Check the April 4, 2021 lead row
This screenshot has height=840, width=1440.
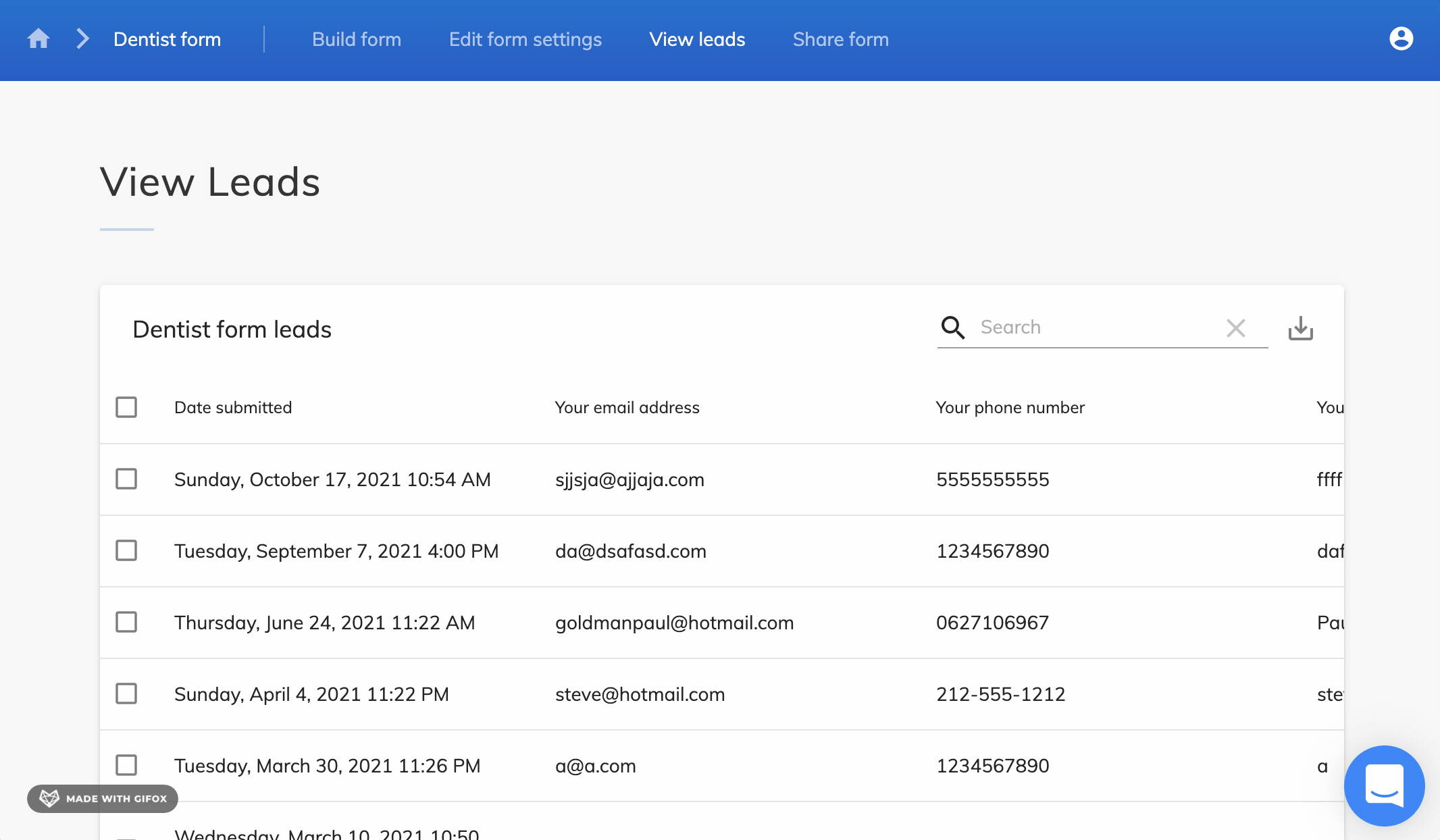(x=126, y=693)
